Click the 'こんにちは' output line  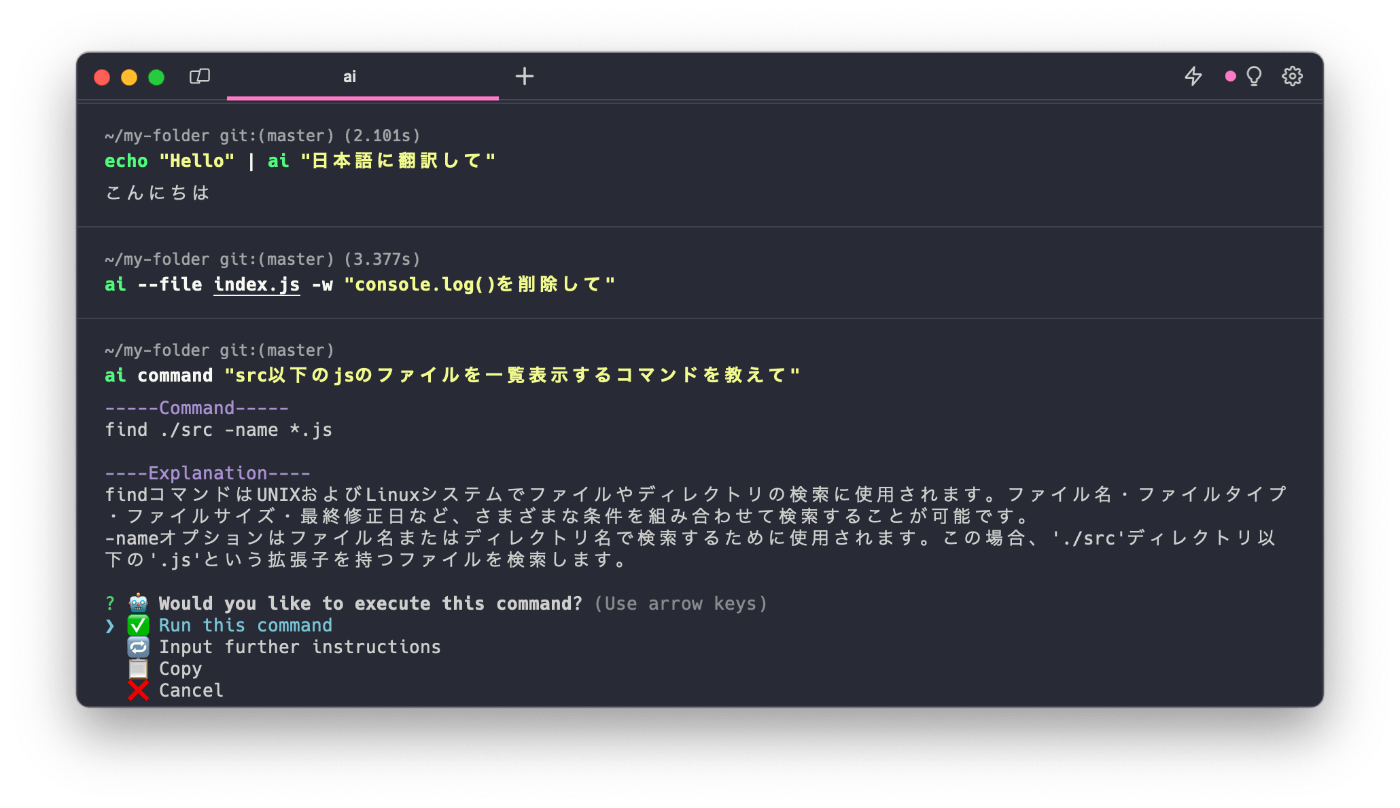click(x=158, y=193)
